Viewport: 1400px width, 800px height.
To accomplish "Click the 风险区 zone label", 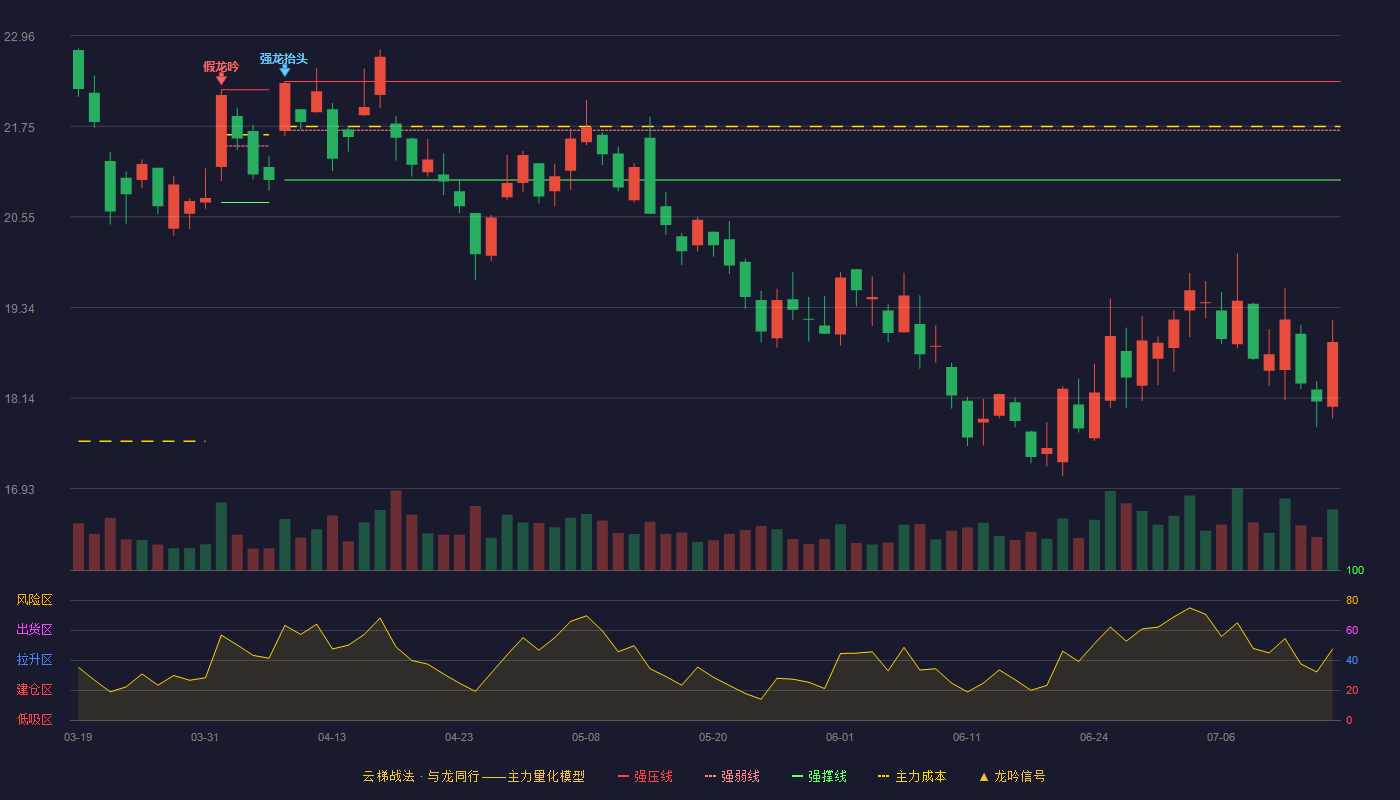I will (x=34, y=600).
